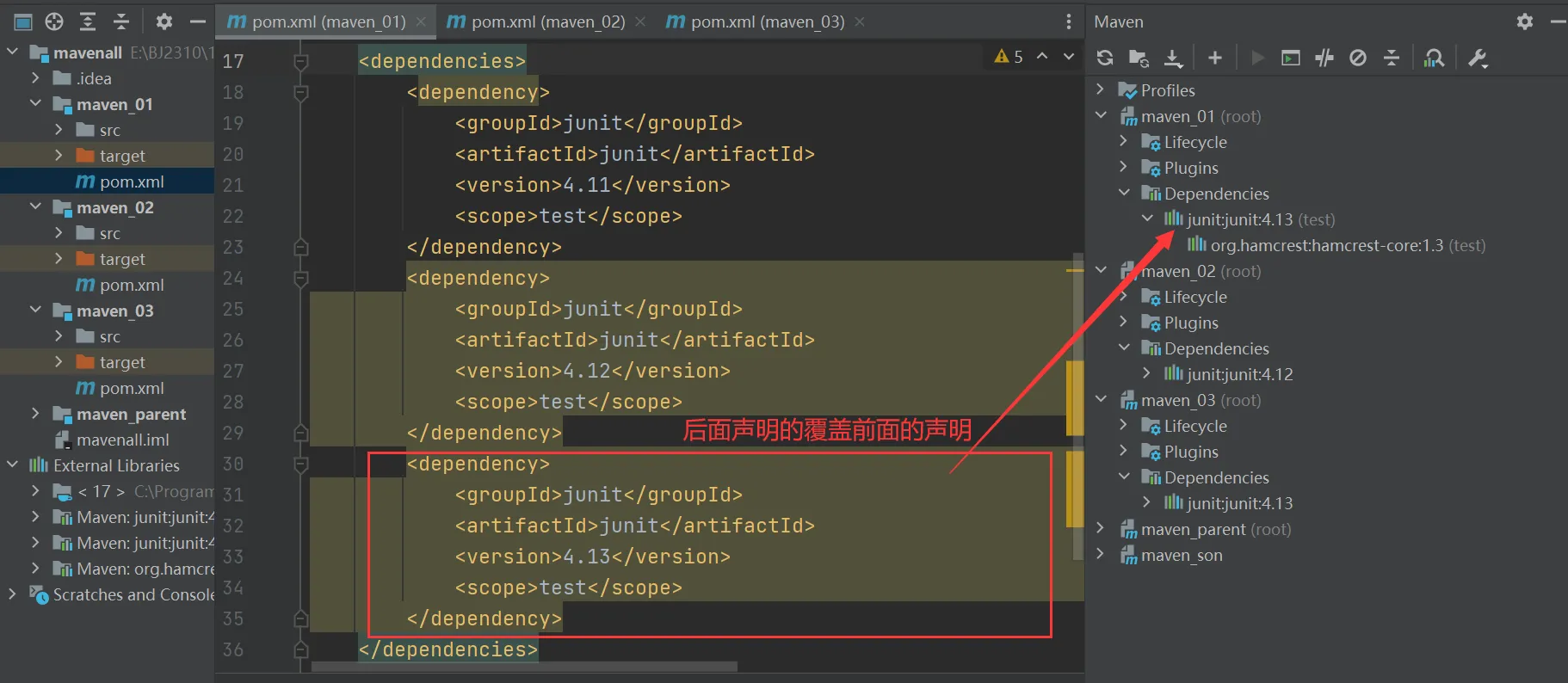Select pom.xml under maven_02 in Project tree
The image size is (1568, 683).
tap(120, 285)
